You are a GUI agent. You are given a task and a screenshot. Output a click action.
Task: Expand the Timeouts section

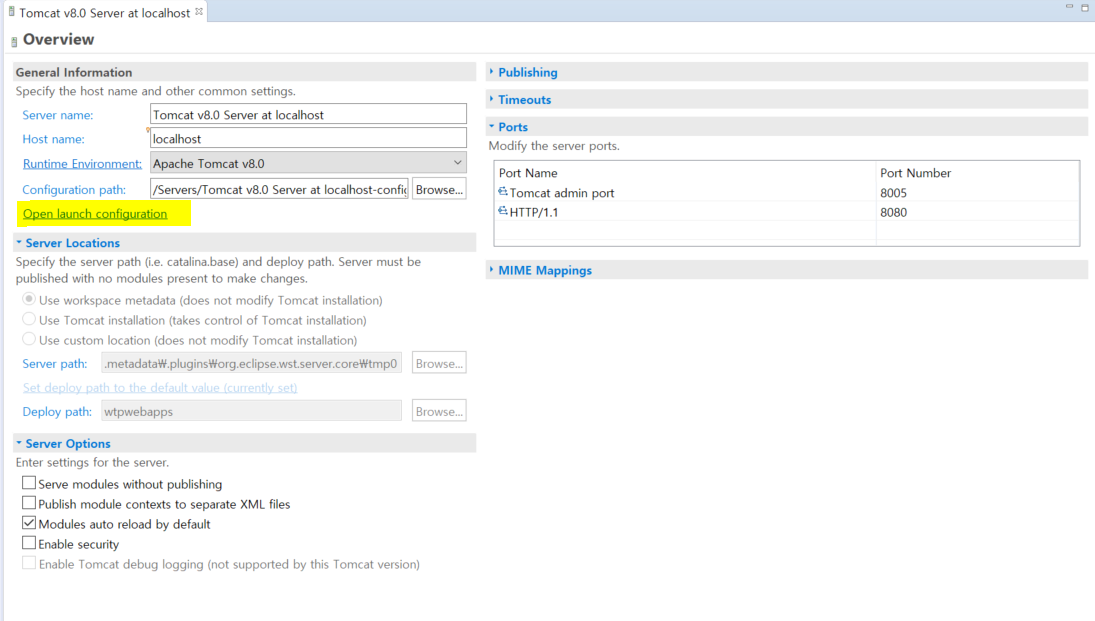492,98
